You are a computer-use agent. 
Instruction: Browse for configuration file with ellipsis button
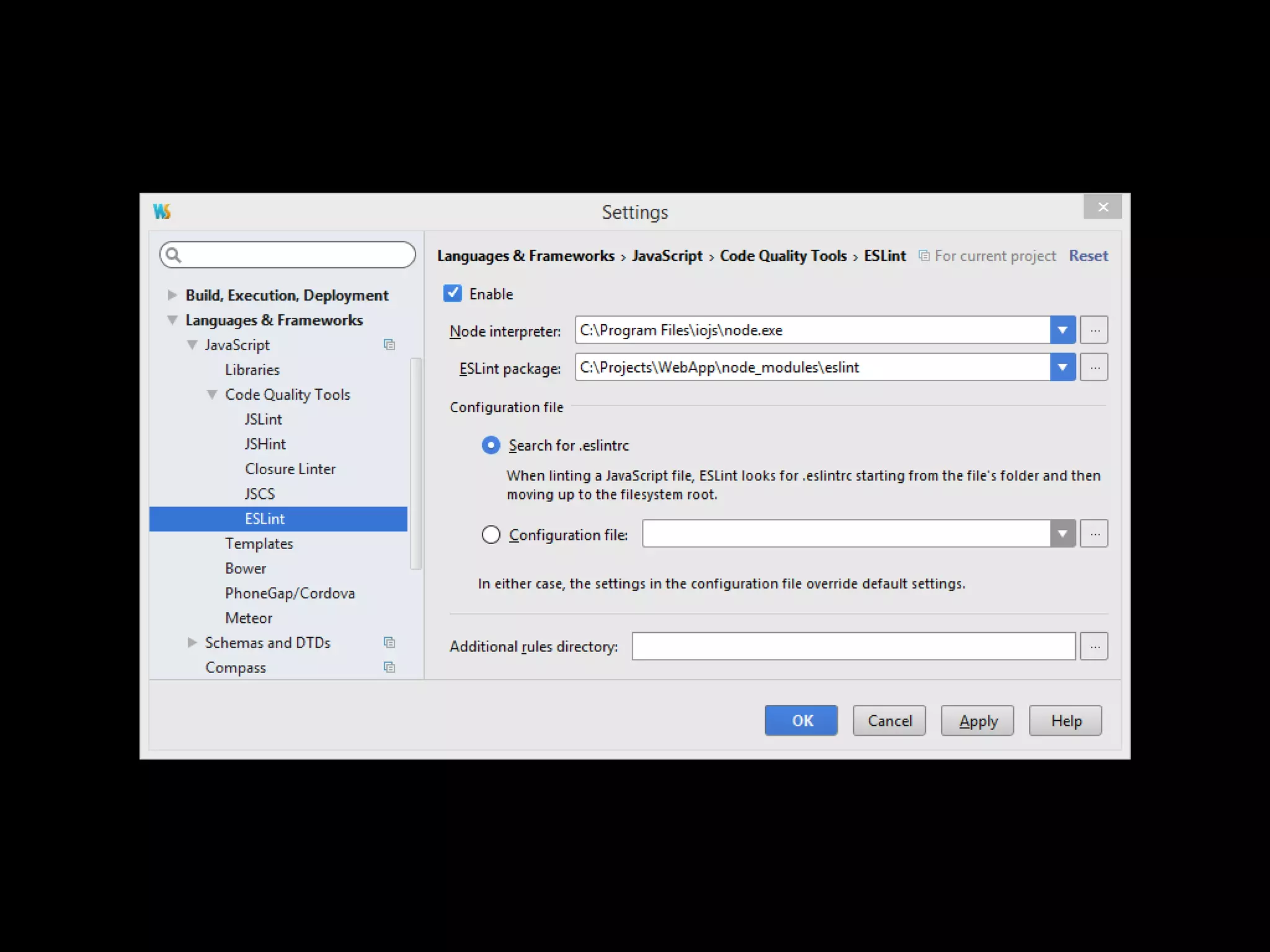[1094, 534]
